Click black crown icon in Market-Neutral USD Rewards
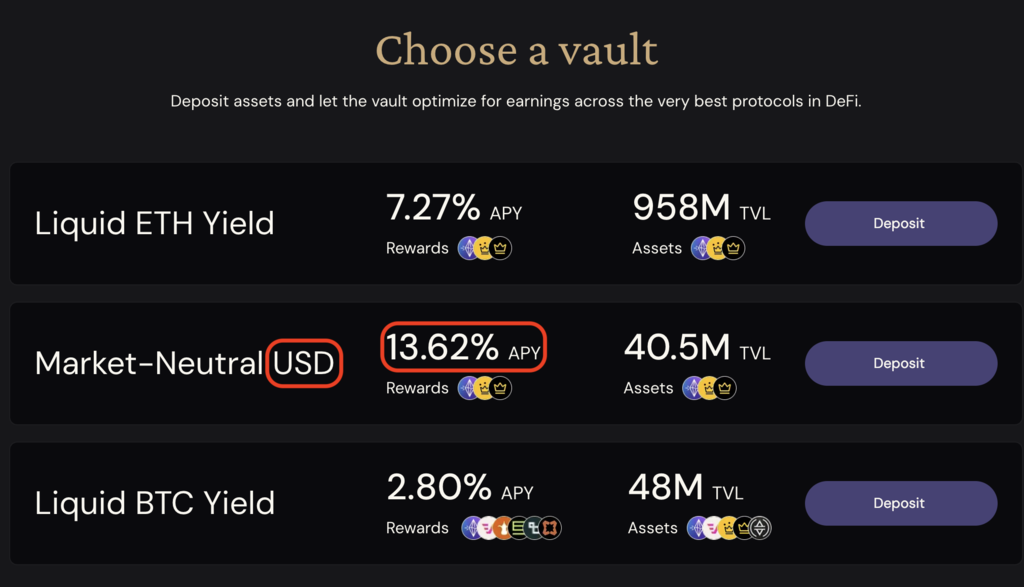This screenshot has width=1024, height=587. [x=501, y=388]
